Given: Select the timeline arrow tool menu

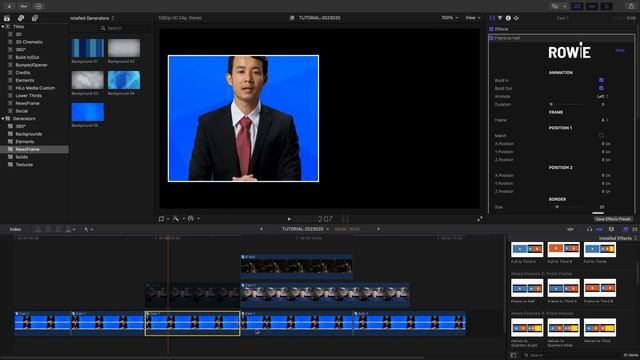Looking at the screenshot, I should pos(88,229).
